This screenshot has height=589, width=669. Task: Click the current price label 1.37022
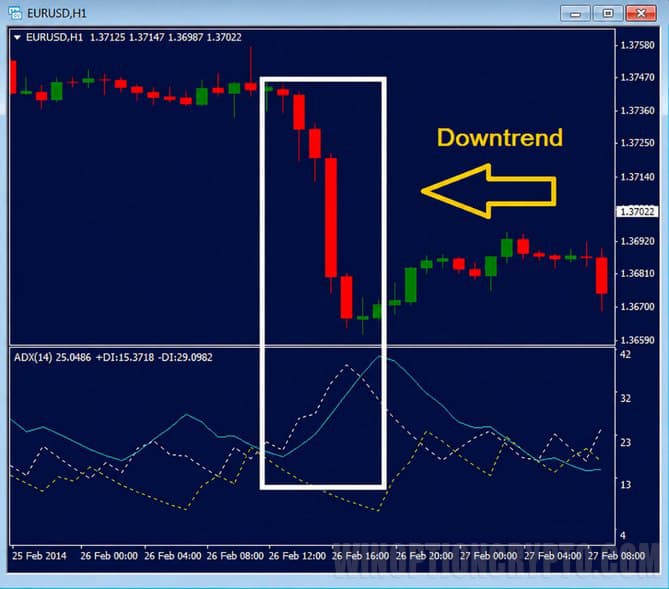click(x=637, y=211)
